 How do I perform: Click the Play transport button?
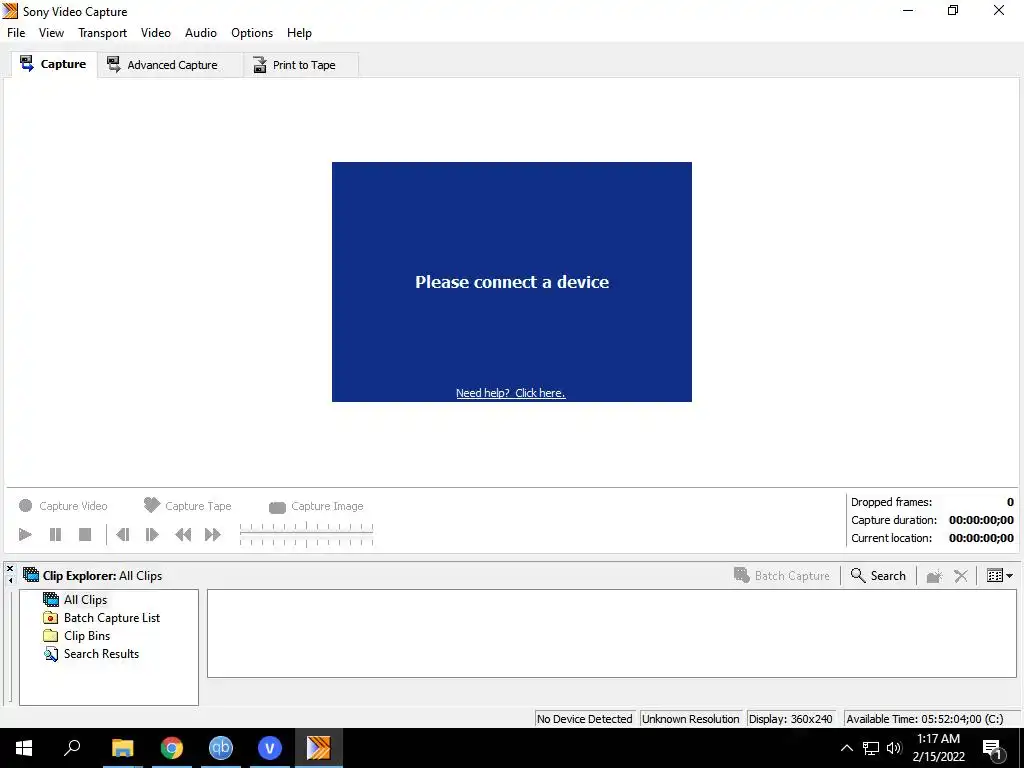(x=25, y=534)
